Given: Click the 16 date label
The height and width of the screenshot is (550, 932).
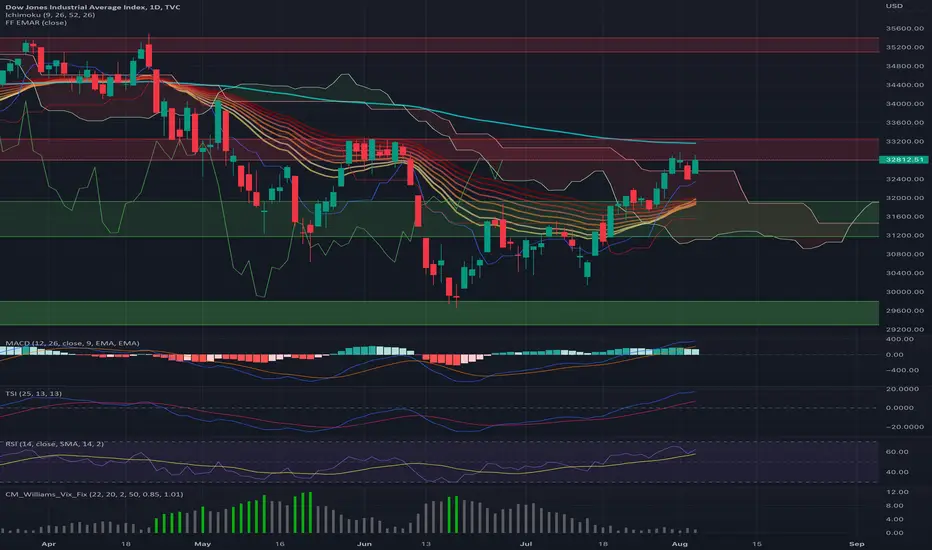Looking at the screenshot, I should (279, 544).
